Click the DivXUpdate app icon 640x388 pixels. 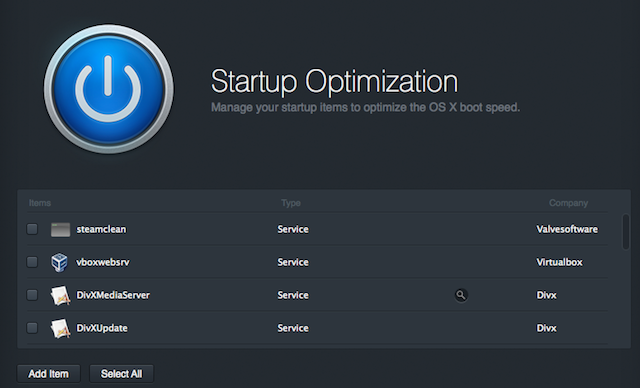[60, 328]
